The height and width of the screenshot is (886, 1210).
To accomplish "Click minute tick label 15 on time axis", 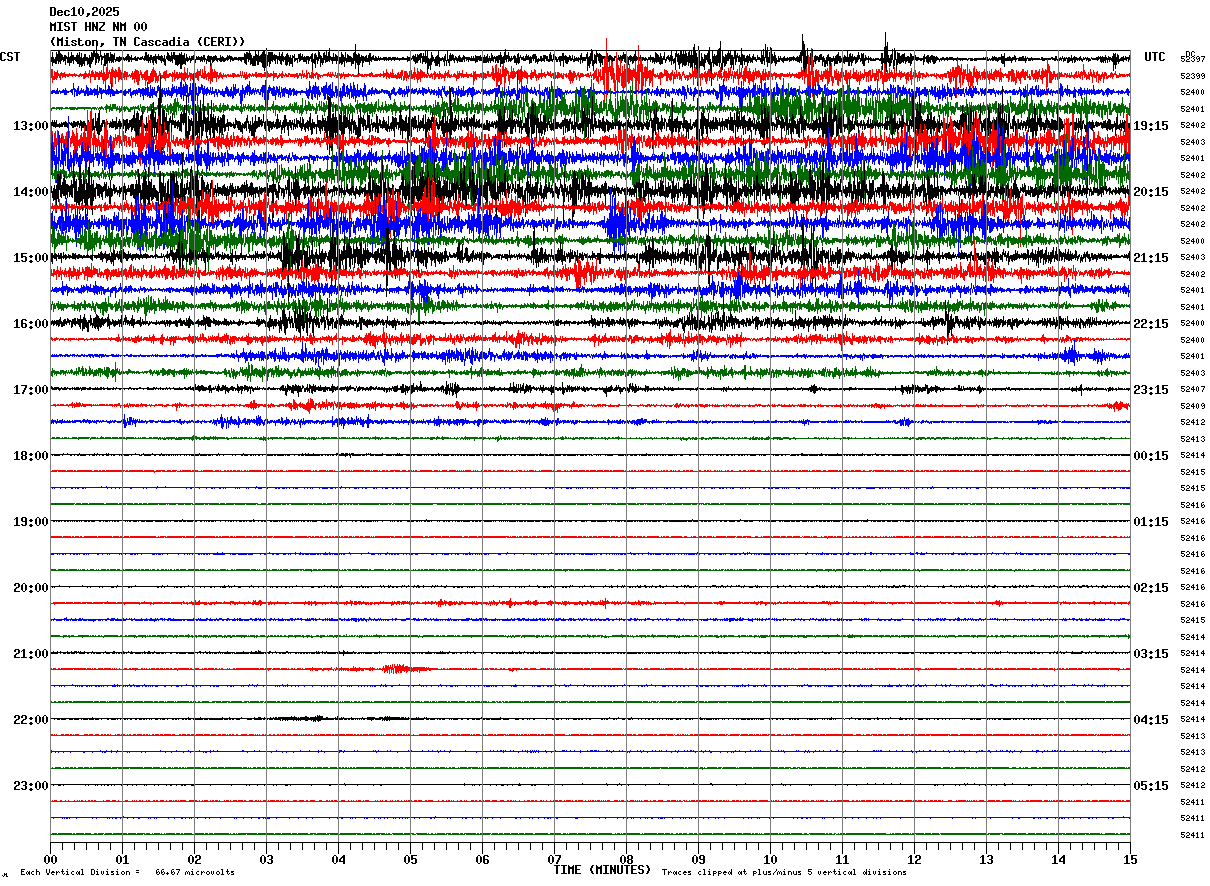I will (x=1130, y=859).
